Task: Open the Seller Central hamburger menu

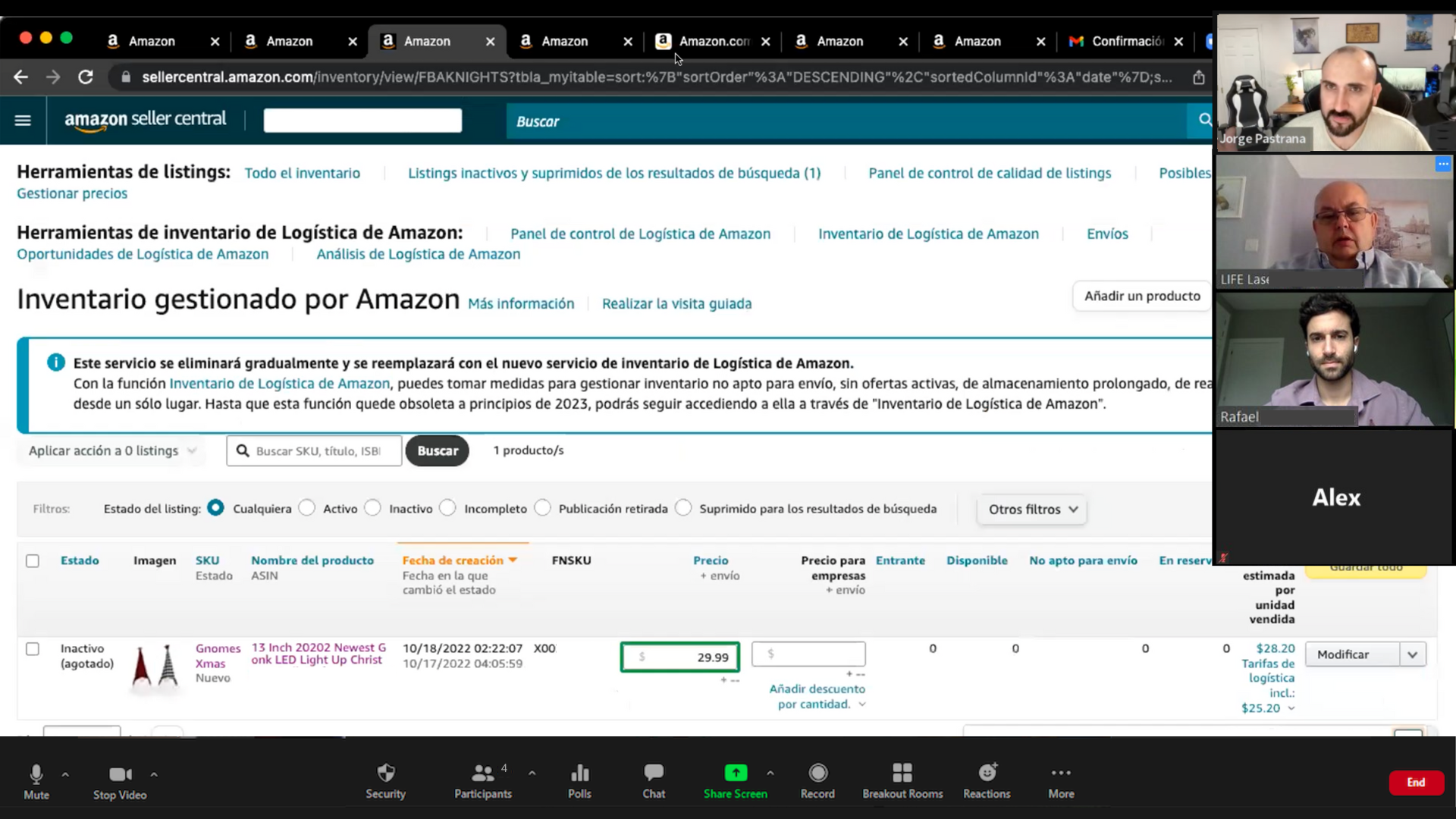Action: [23, 120]
